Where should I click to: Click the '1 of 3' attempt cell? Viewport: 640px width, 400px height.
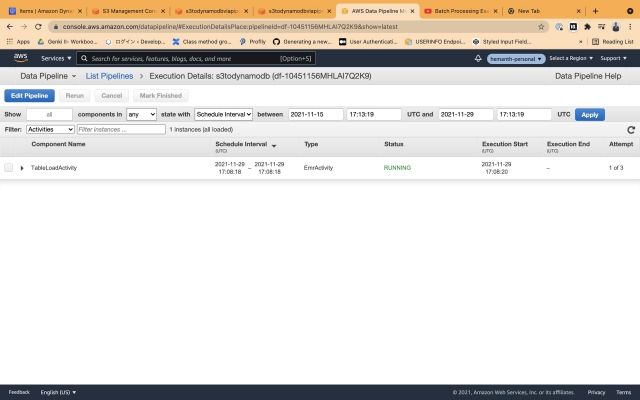pos(616,168)
